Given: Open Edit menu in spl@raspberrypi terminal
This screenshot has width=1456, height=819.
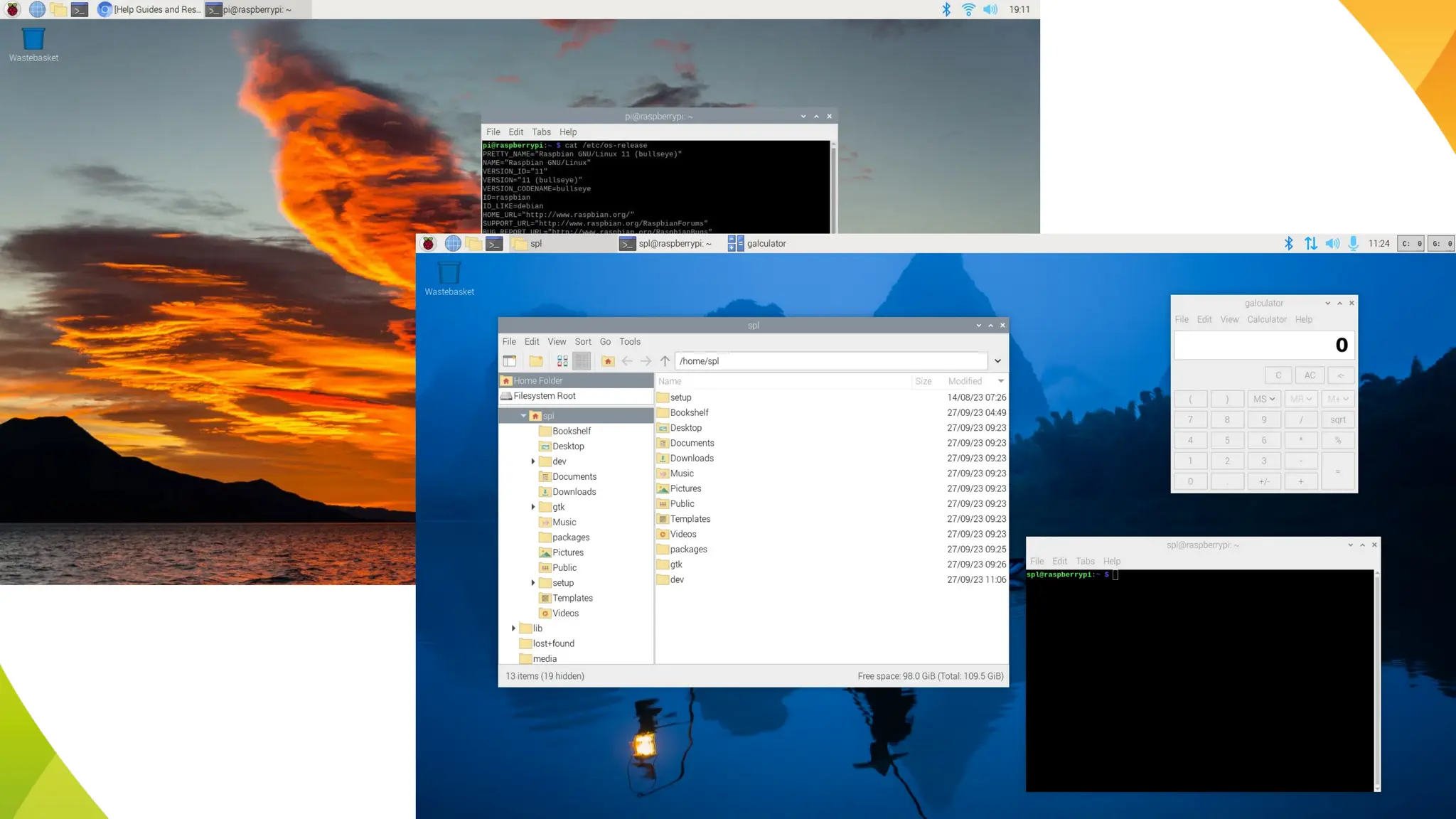Looking at the screenshot, I should click(x=1059, y=561).
